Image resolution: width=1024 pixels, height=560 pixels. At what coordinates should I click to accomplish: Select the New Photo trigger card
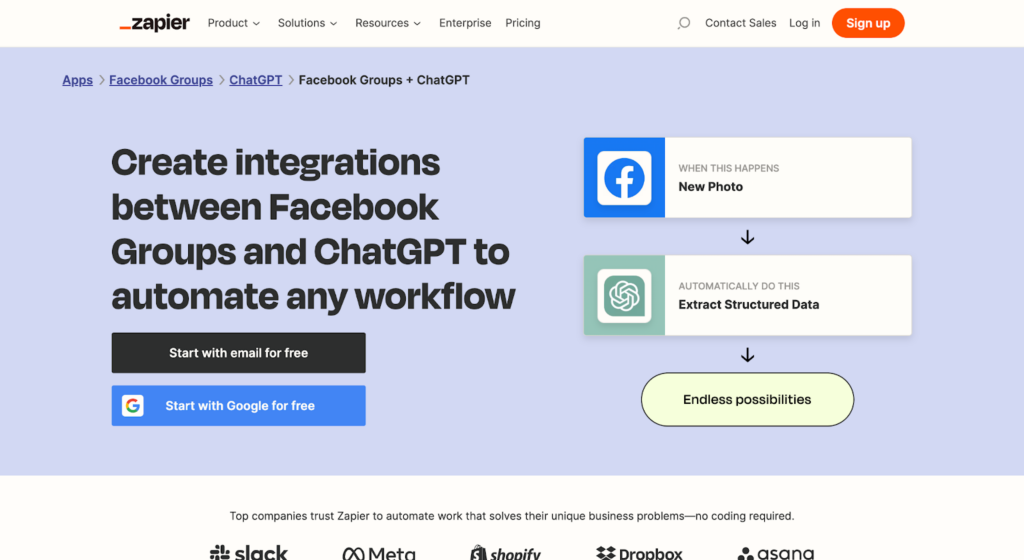pyautogui.click(x=747, y=178)
